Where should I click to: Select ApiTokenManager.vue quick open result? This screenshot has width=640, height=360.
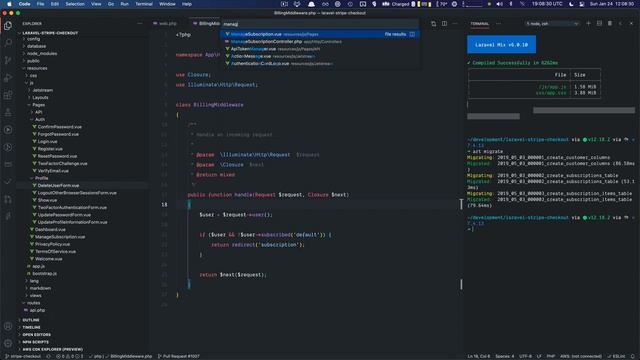click(x=320, y=49)
